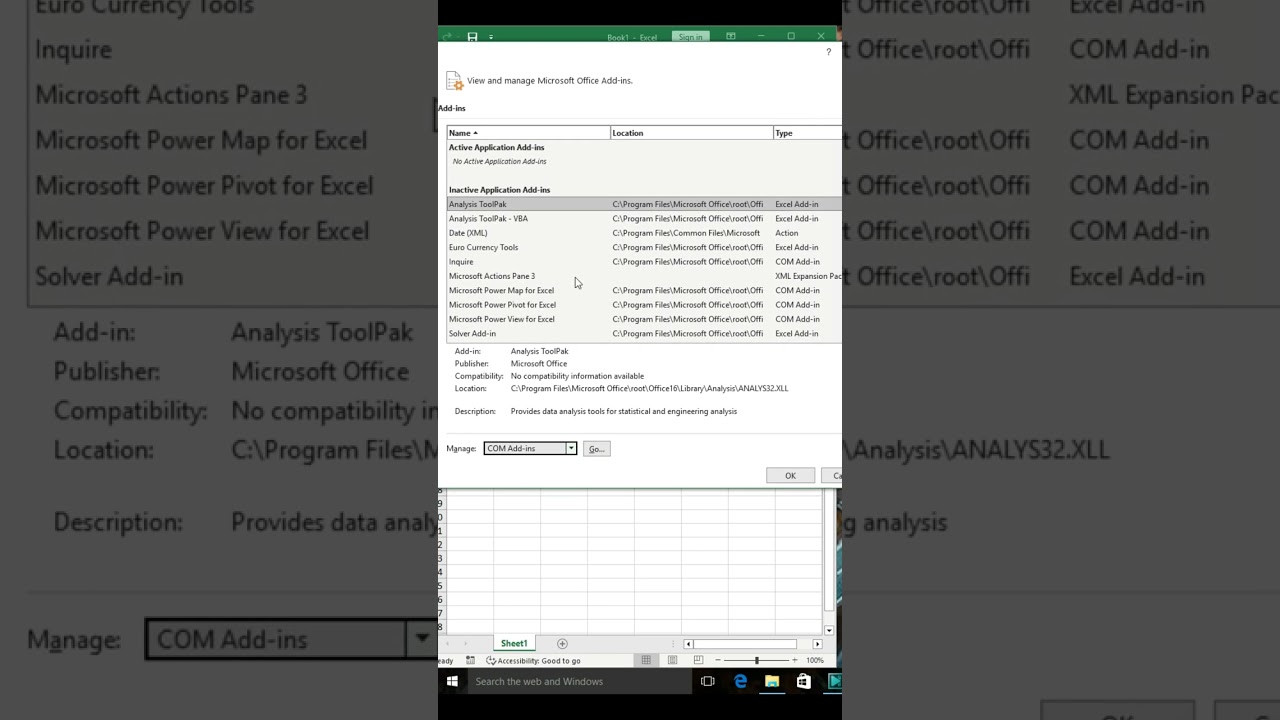
Task: Switch to Normal view icon
Action: 646,660
